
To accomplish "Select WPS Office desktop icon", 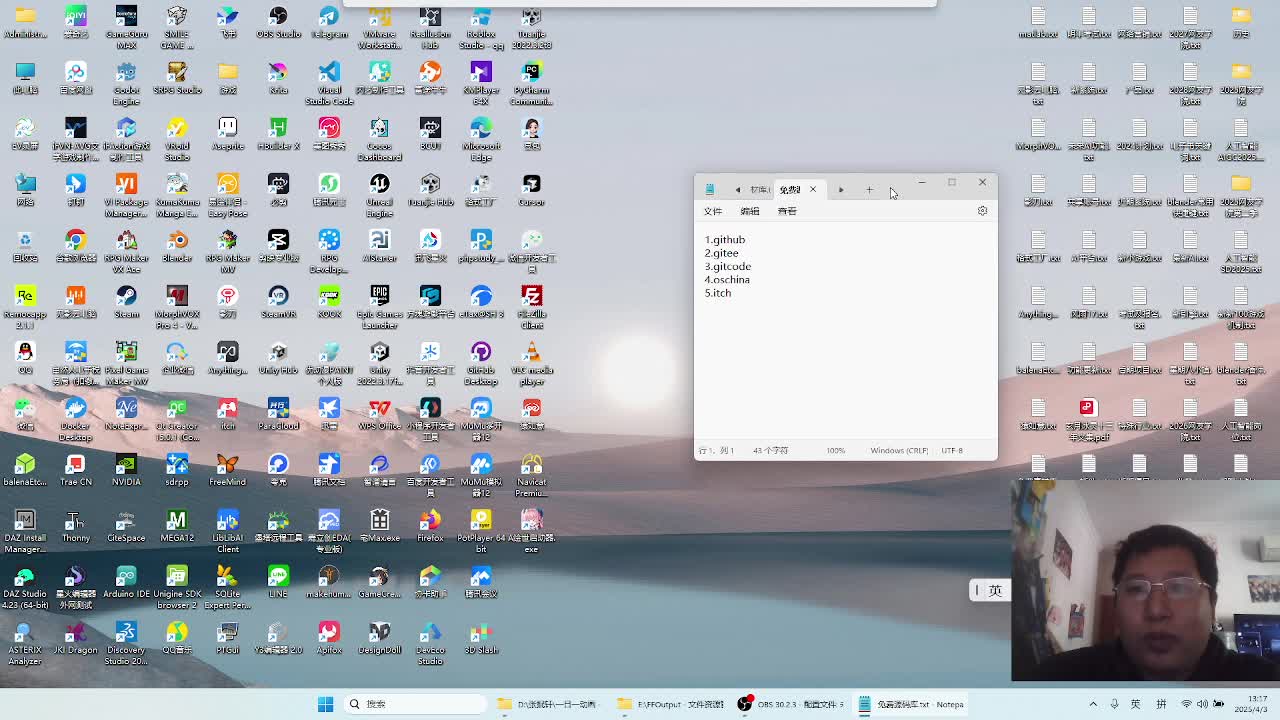I will click(x=379, y=415).
